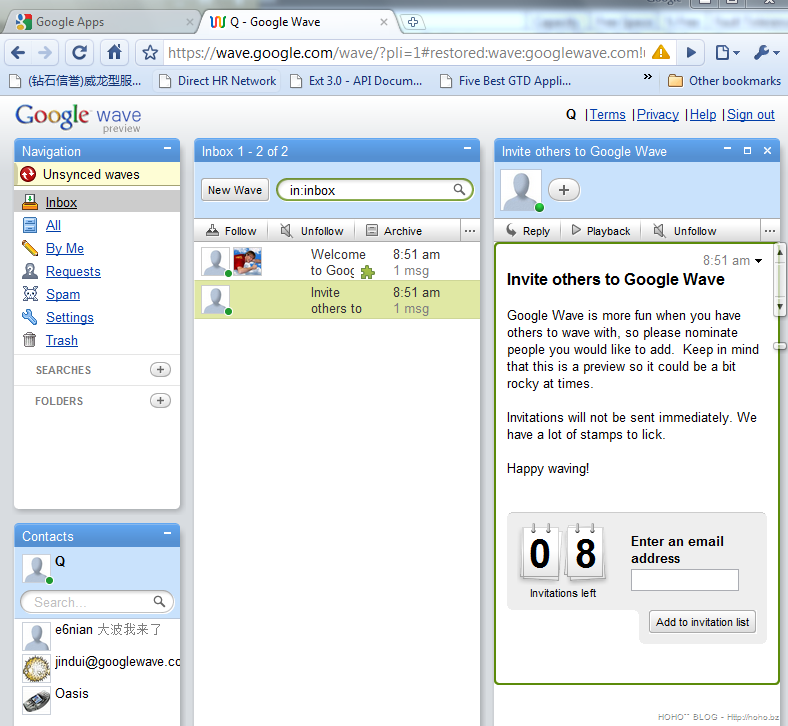Click the contacts search magnifier icon
Viewport: 788px width, 726px height.
pyautogui.click(x=159, y=601)
